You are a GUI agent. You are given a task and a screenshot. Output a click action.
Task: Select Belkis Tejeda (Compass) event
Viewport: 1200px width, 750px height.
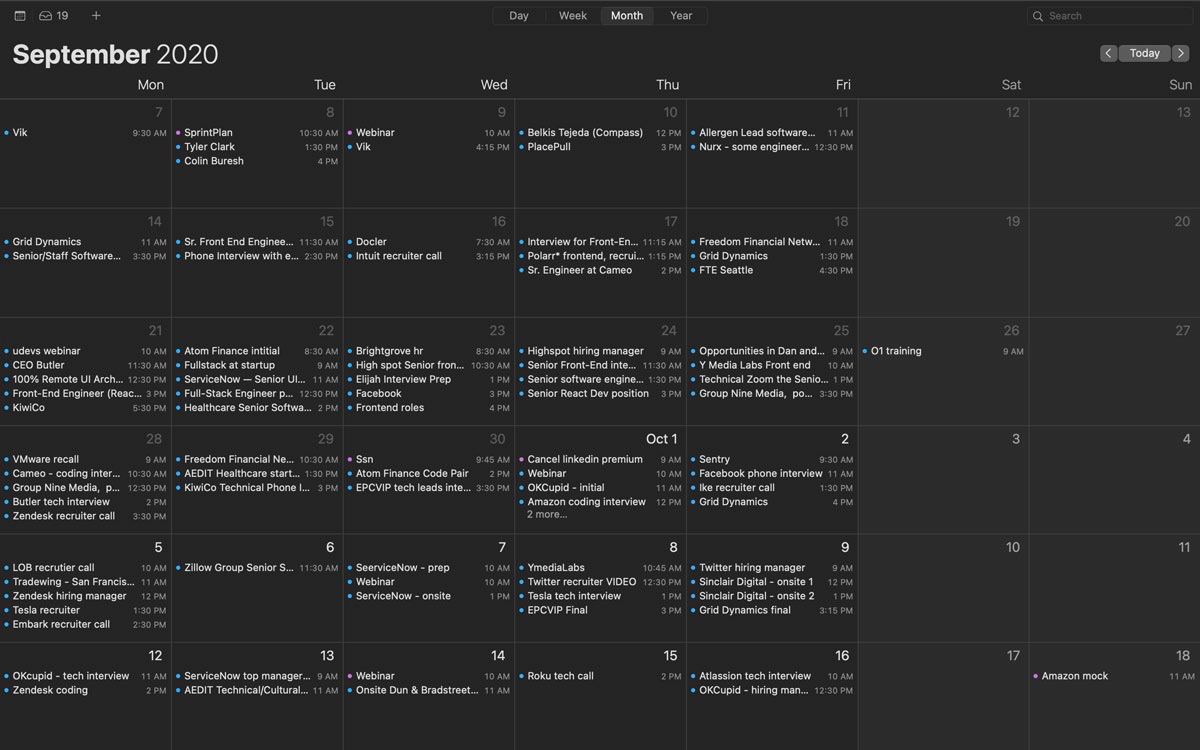coord(600,133)
